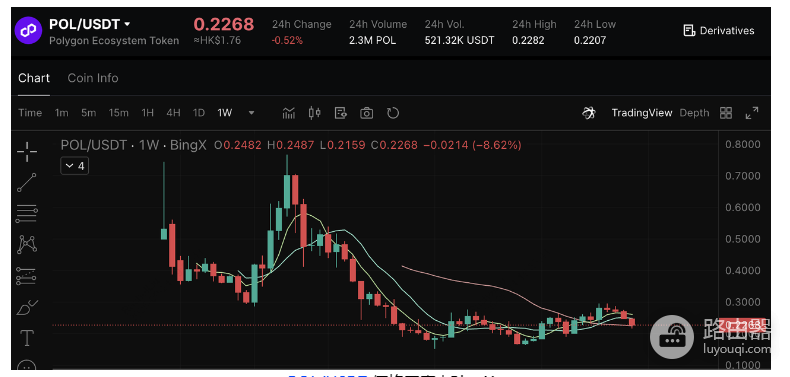Select the horizontal lines Fibonacci tool
Image resolution: width=790 pixels, height=377 pixels.
27,213
